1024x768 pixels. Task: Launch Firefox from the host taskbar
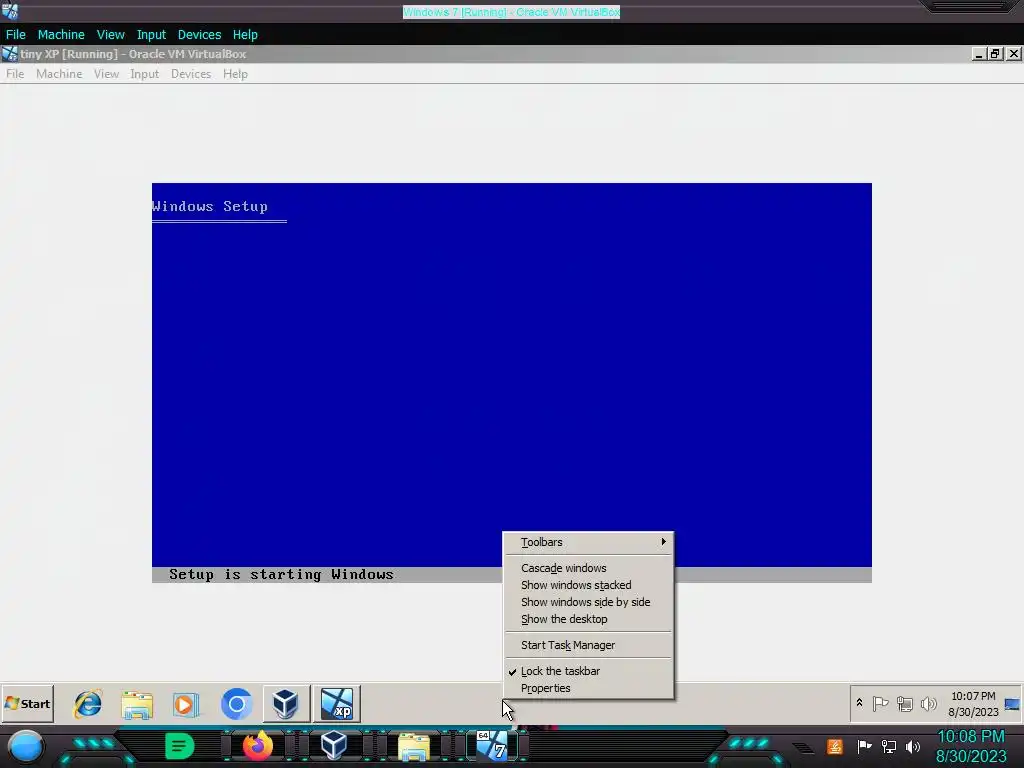[257, 746]
